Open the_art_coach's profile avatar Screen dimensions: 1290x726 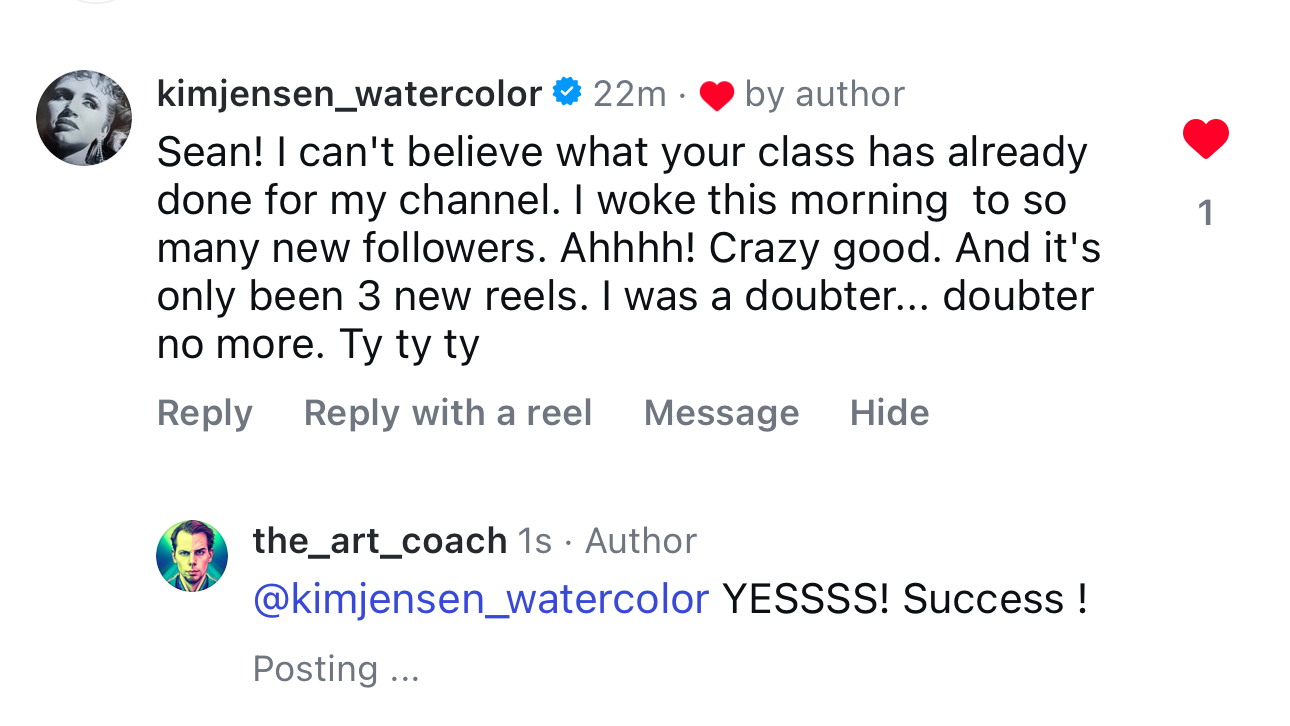pyautogui.click(x=192, y=556)
